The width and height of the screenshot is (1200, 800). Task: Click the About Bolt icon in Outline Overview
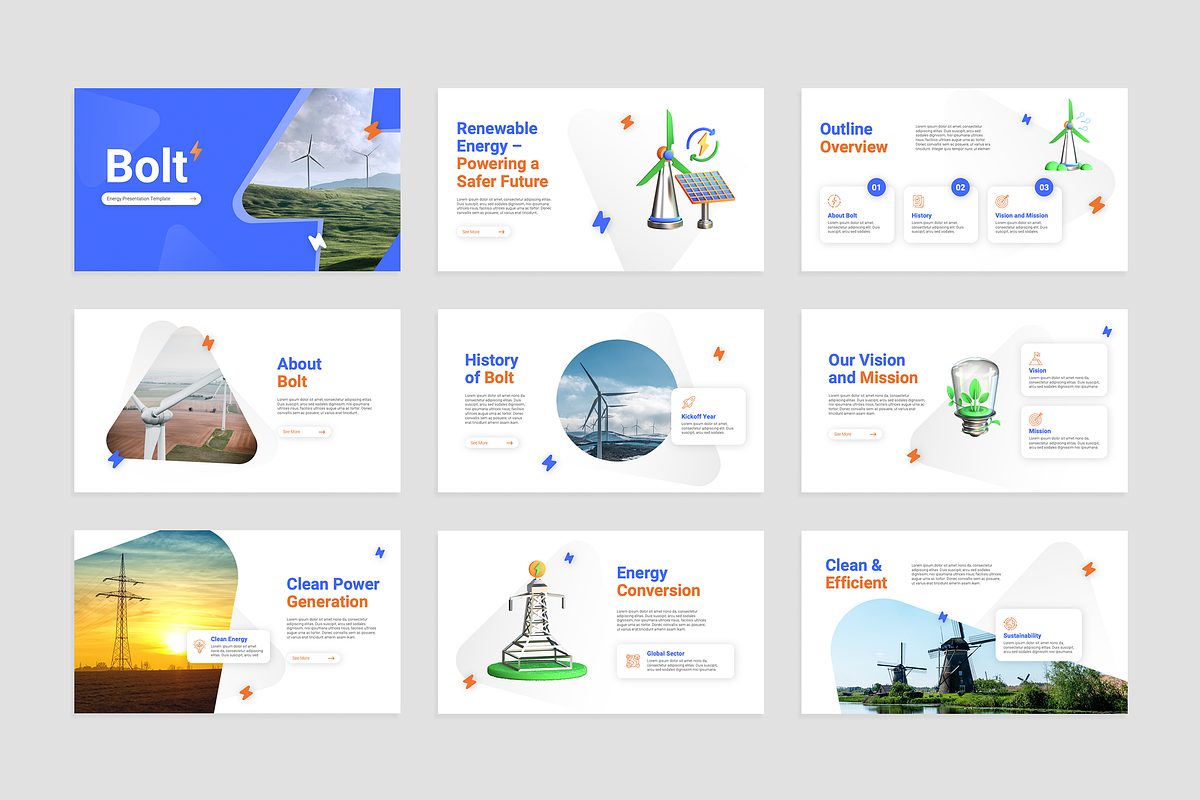tap(834, 201)
